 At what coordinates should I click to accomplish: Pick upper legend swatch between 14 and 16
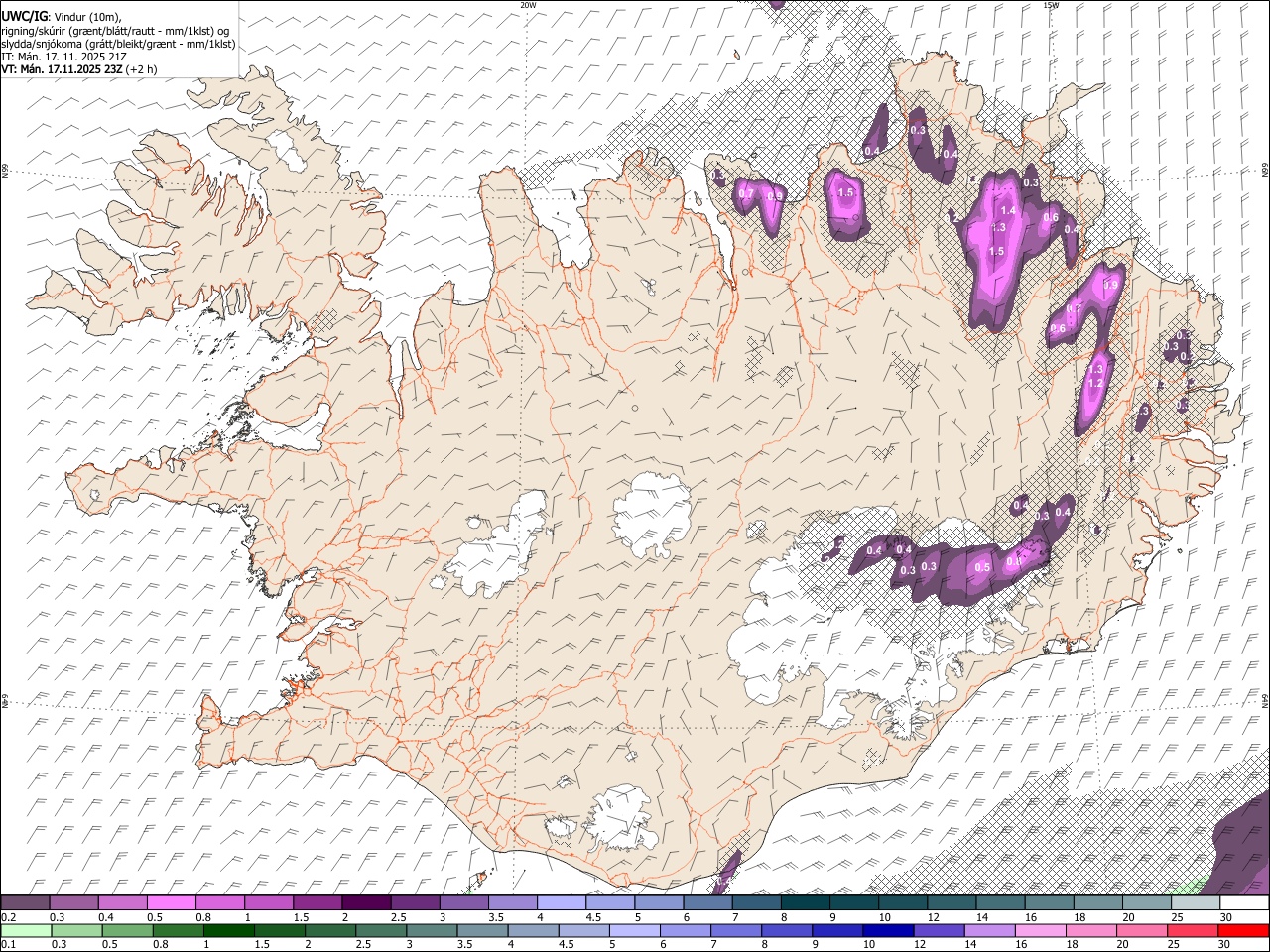point(999,902)
